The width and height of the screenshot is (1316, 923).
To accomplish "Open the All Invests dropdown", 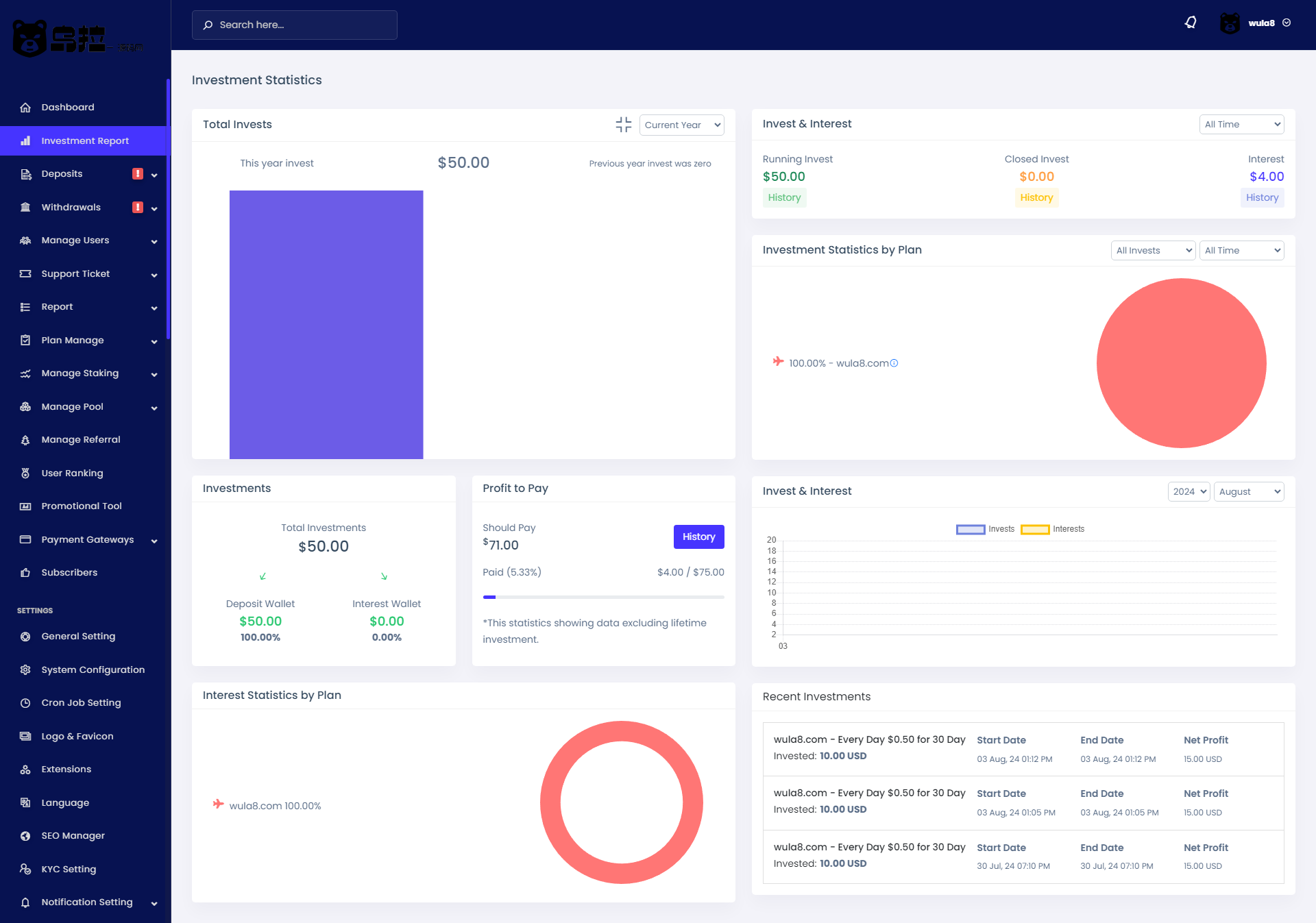I will 1153,251.
